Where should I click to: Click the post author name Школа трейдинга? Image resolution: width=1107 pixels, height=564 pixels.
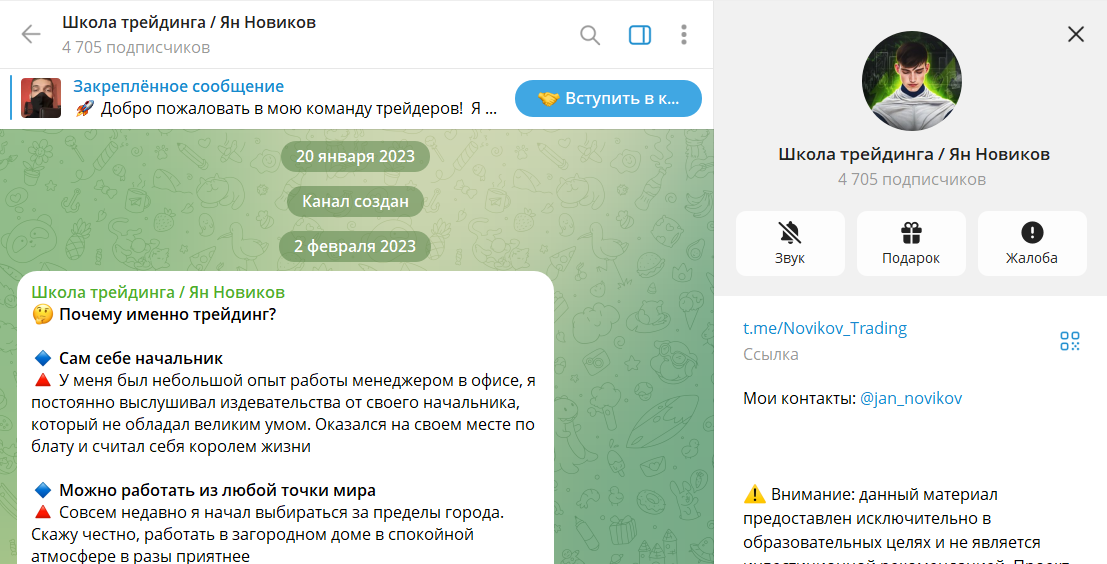tap(158, 292)
